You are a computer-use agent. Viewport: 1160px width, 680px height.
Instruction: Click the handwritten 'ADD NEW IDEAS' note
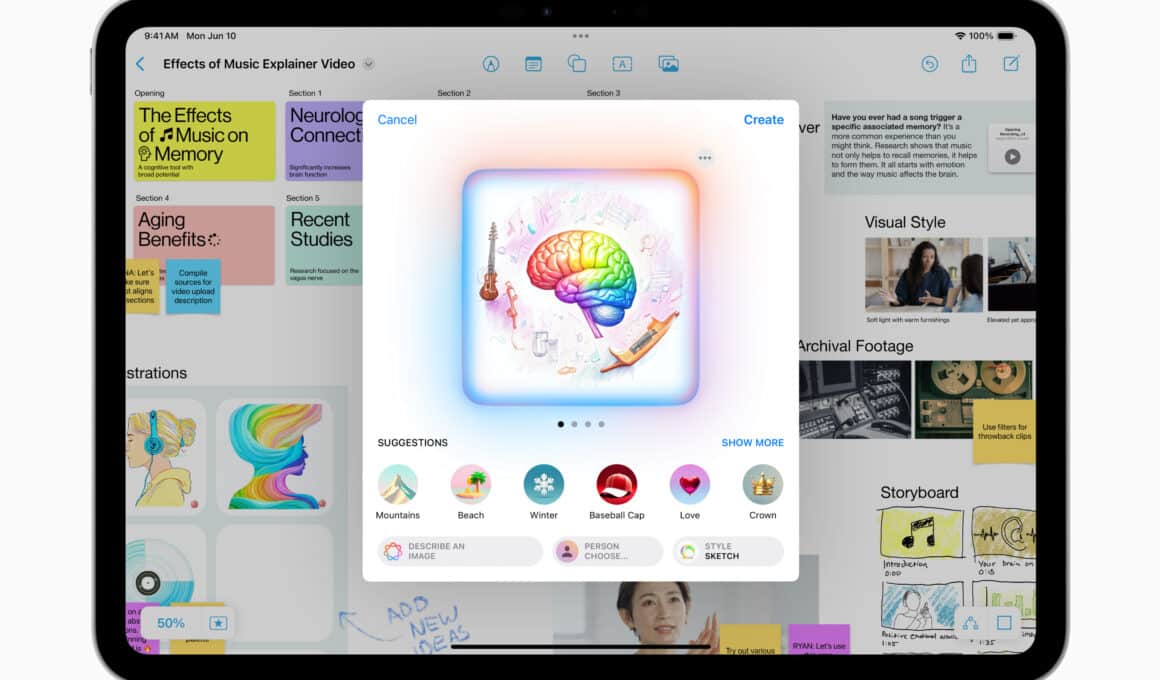coord(427,625)
